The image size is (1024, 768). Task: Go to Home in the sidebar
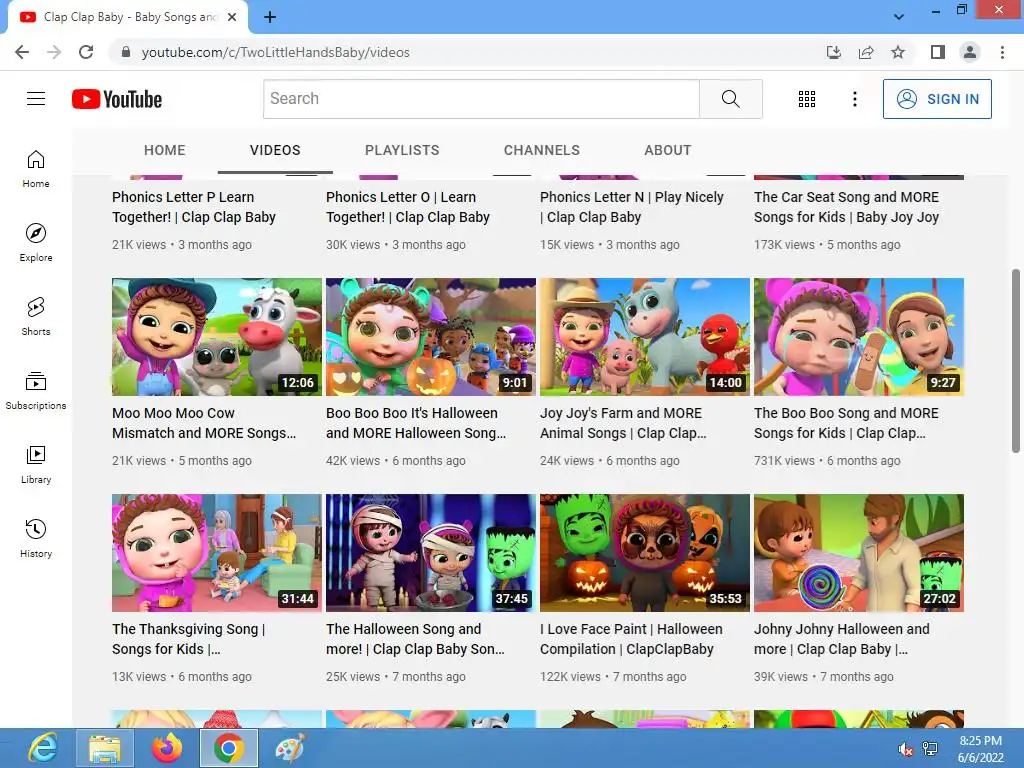click(x=36, y=168)
